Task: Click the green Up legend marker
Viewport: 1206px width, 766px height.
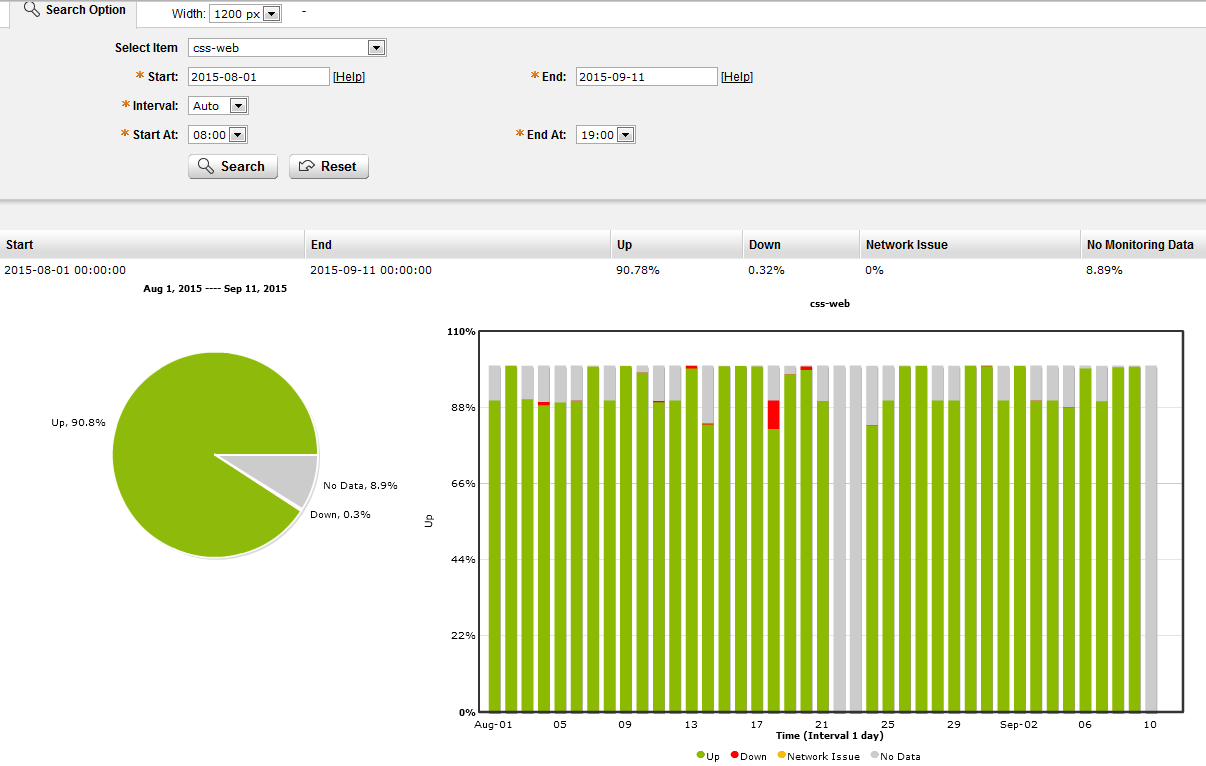Action: 701,756
